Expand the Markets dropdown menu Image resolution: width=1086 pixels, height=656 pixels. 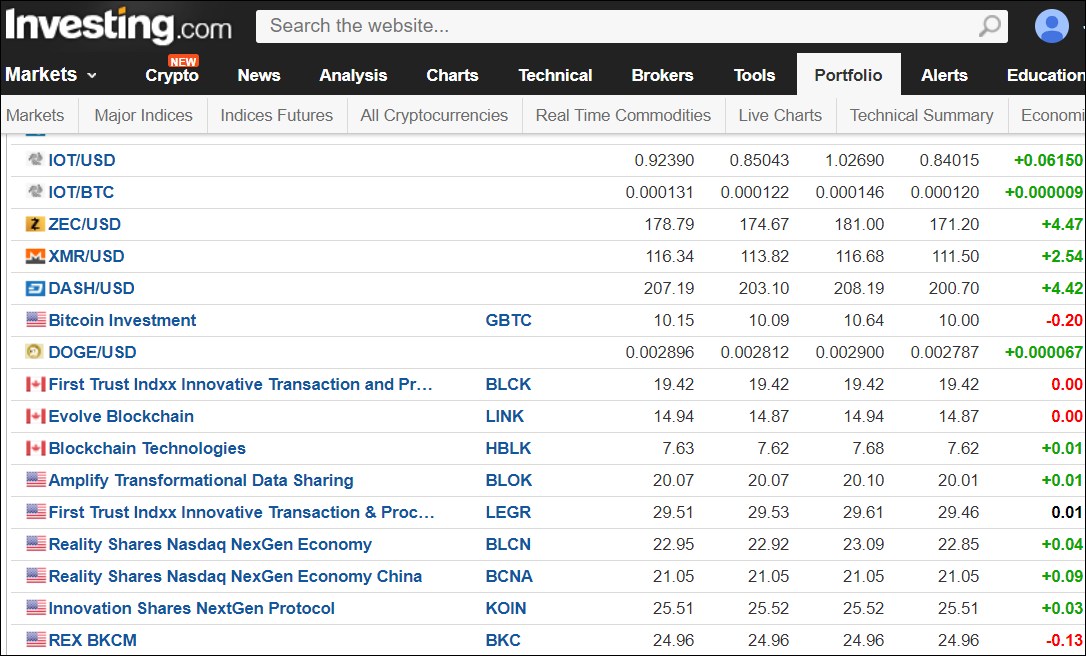[x=51, y=75]
